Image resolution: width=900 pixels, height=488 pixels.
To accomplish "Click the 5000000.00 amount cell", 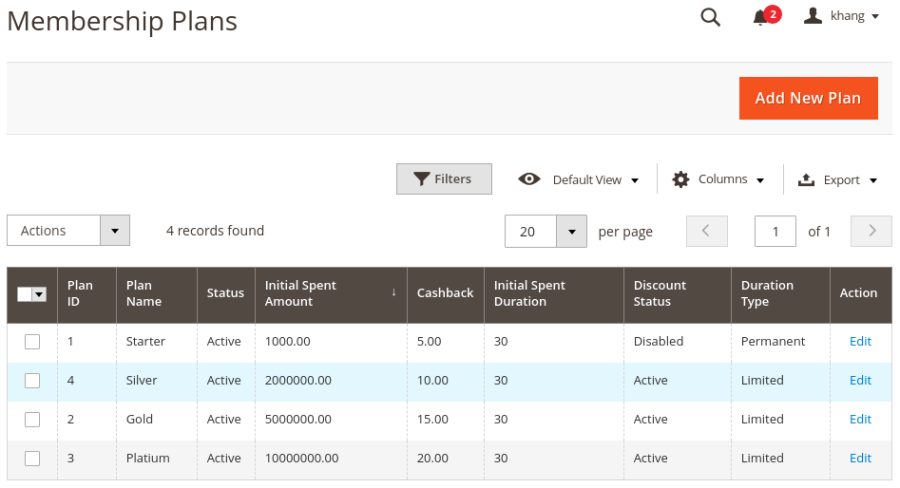I will click(331, 420).
